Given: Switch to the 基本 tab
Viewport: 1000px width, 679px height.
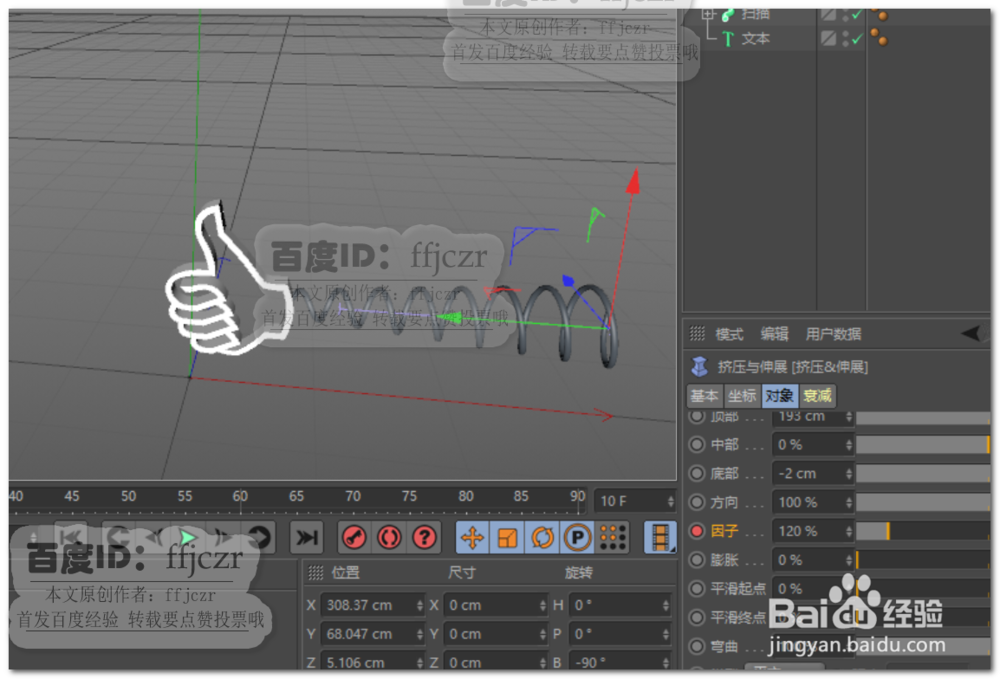Looking at the screenshot, I should point(704,396).
